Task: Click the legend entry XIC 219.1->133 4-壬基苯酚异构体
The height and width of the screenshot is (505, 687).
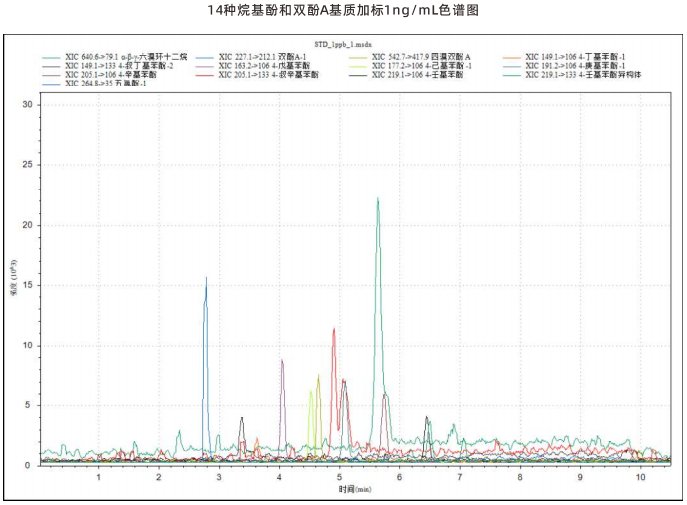Action: 572,74
